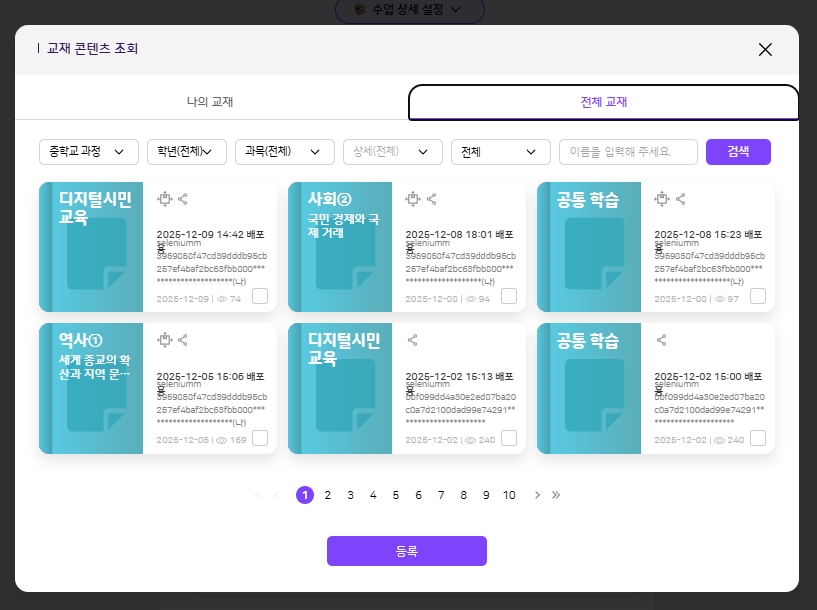Image resolution: width=817 pixels, height=610 pixels.
Task: Tick the checkbox on 역사① card
Action: tap(260, 438)
